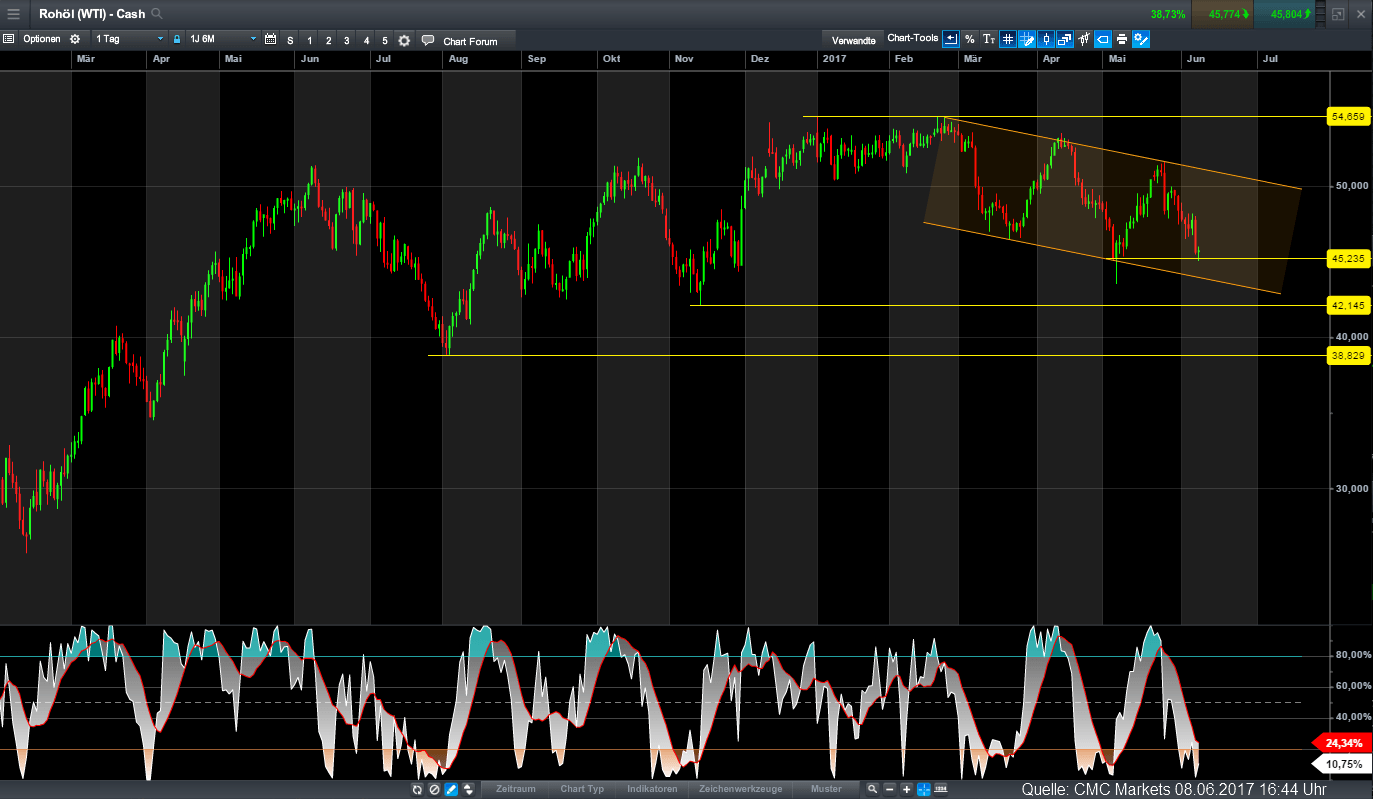The width and height of the screenshot is (1373, 799).
Task: Click the ruler measure icon in bottom toolbar
Action: pyautogui.click(x=941, y=789)
